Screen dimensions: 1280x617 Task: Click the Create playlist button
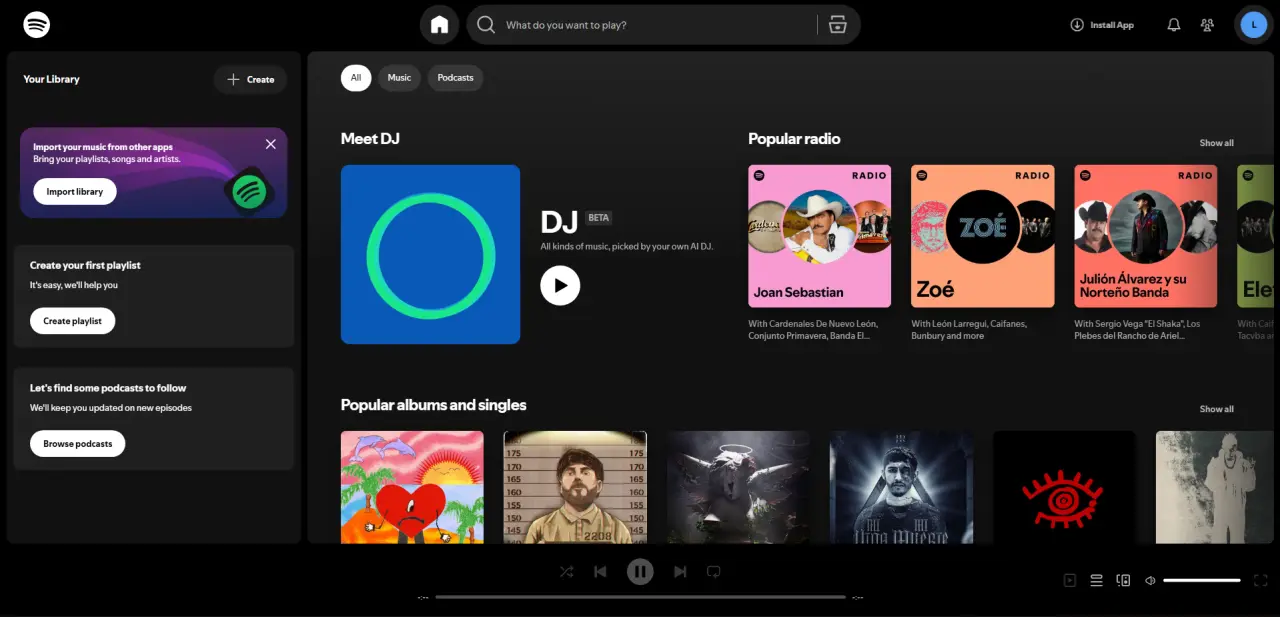tap(72, 321)
